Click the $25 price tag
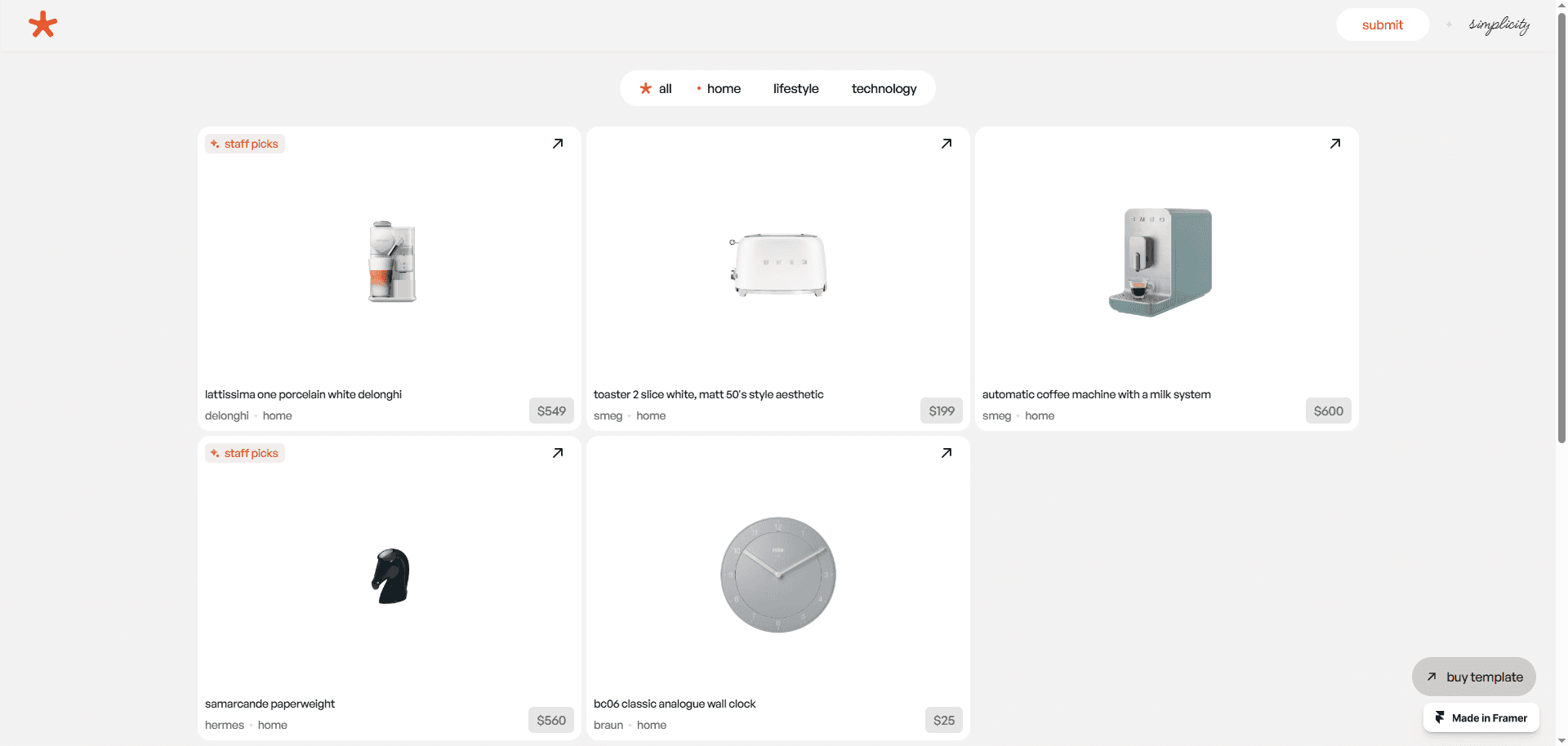This screenshot has width=1568, height=746. coord(944,720)
